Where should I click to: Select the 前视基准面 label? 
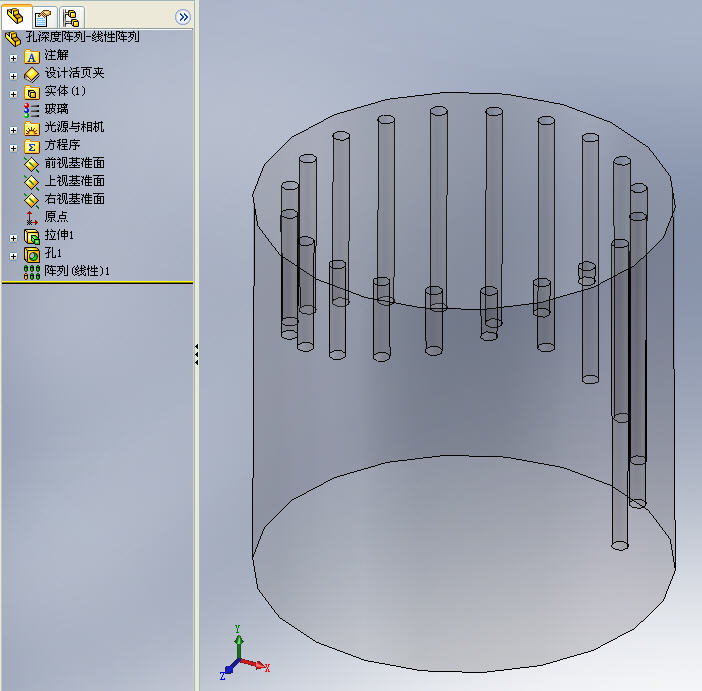pos(74,163)
